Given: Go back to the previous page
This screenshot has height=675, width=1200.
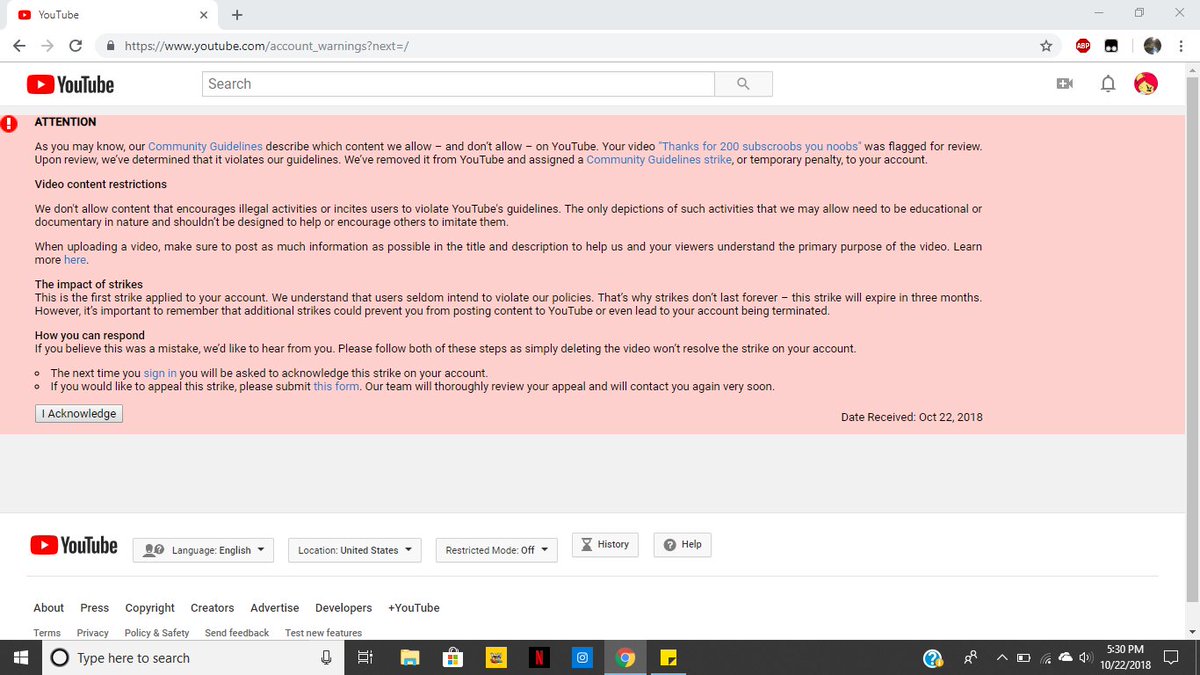Looking at the screenshot, I should 20,45.
